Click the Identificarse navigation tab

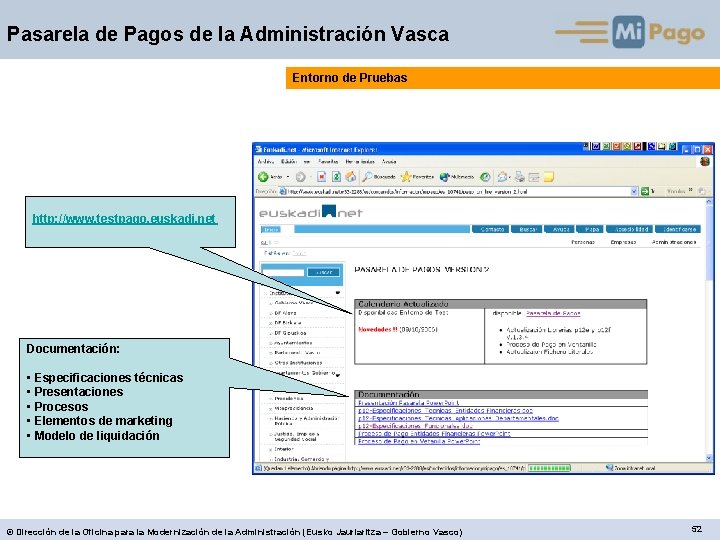click(x=678, y=229)
